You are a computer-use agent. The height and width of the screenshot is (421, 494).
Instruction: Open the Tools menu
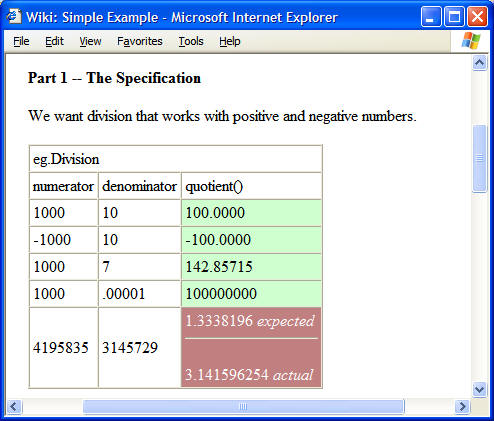click(191, 41)
